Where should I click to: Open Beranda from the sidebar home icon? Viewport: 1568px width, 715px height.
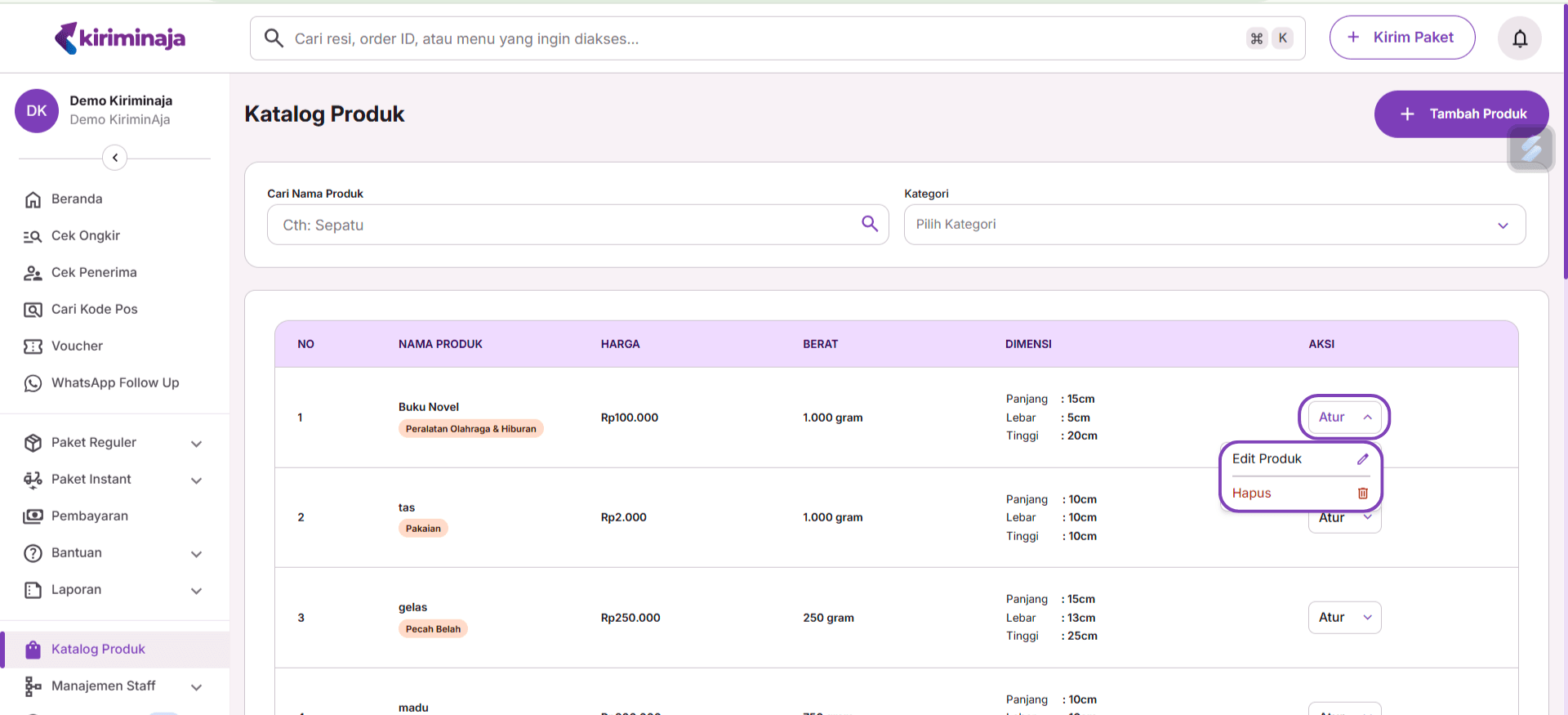[33, 199]
